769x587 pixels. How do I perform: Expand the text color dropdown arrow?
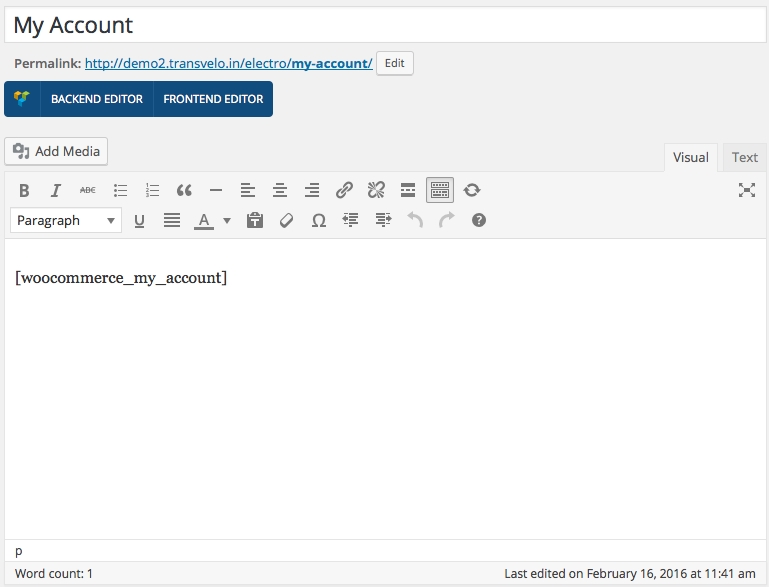(227, 220)
